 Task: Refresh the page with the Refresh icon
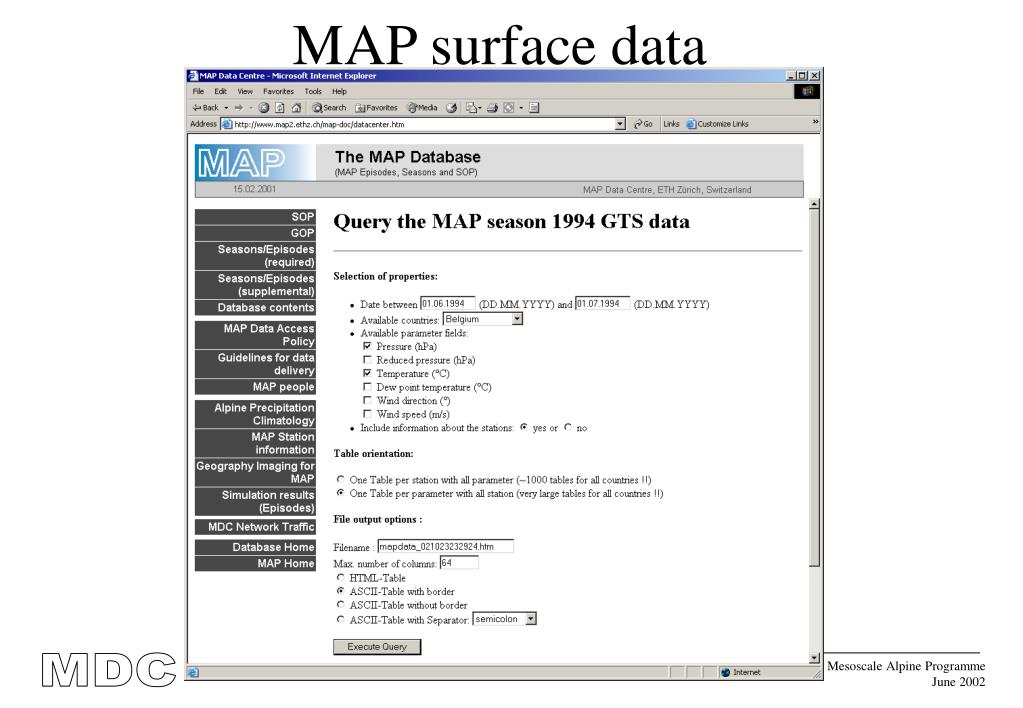pyautogui.click(x=280, y=108)
